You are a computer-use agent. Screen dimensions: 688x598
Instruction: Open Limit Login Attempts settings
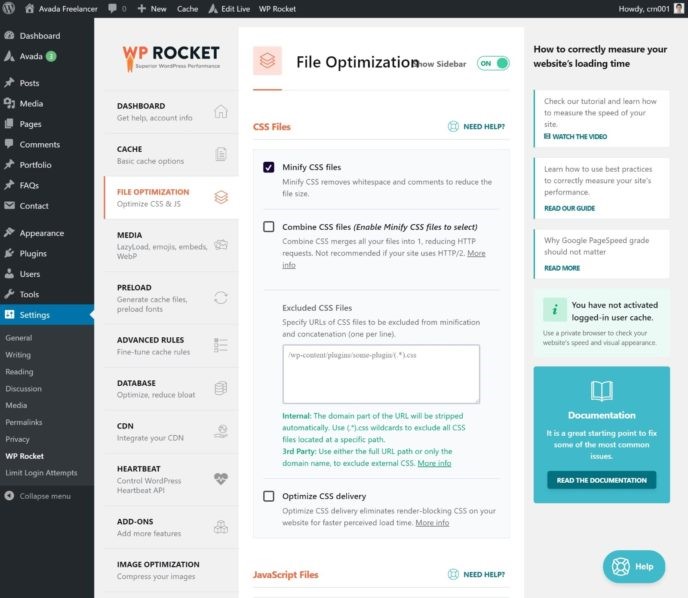[x=41, y=473]
